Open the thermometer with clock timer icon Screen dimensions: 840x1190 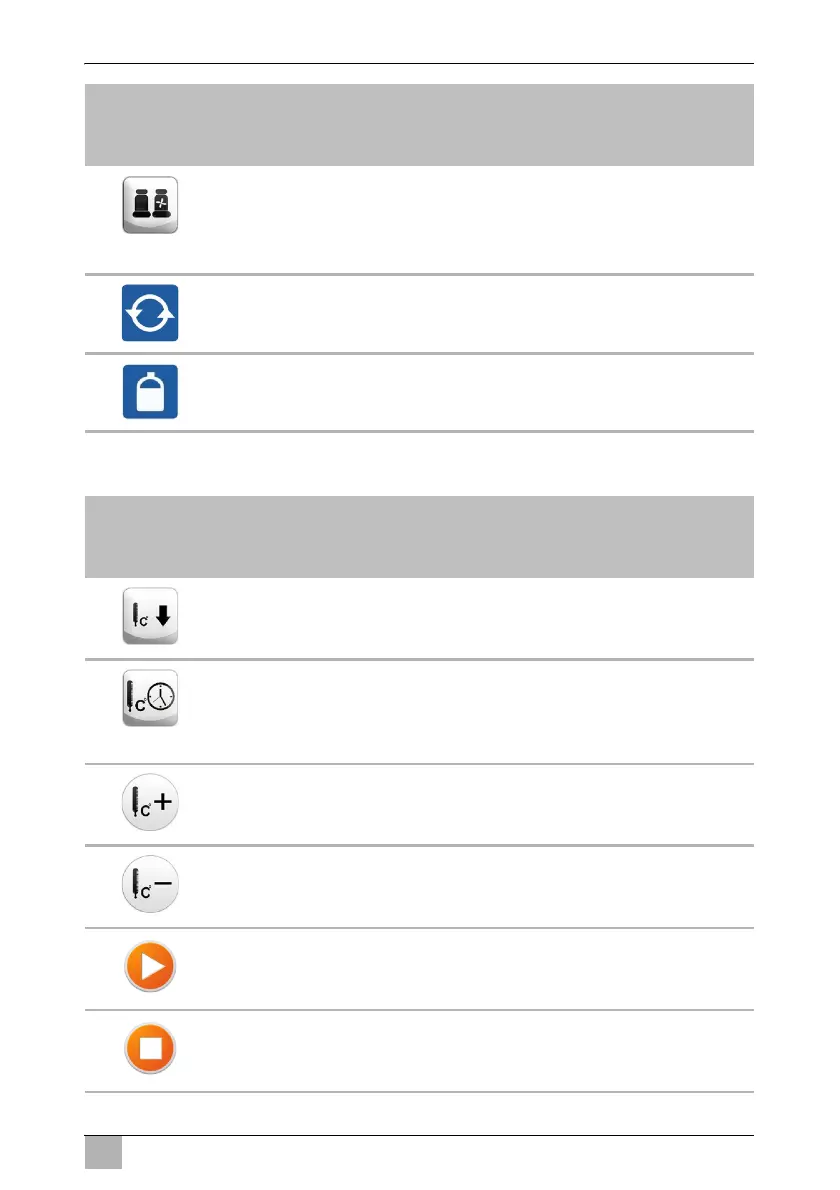(150, 698)
